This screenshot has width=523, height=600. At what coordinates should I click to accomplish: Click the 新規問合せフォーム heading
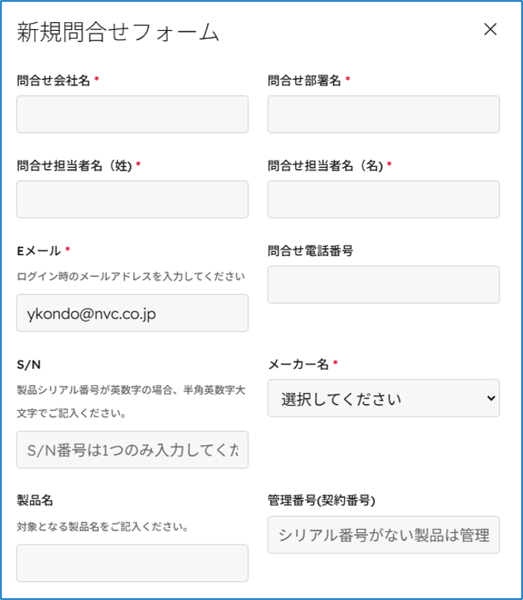(118, 31)
